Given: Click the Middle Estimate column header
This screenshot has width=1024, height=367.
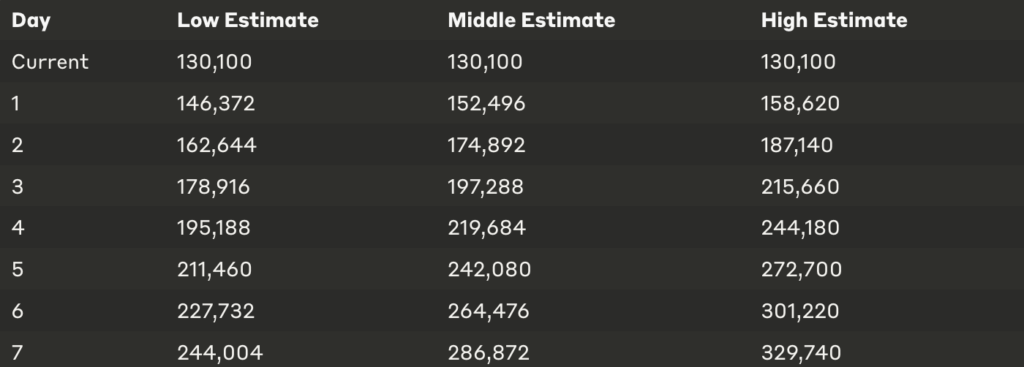Looking at the screenshot, I should tap(531, 20).
